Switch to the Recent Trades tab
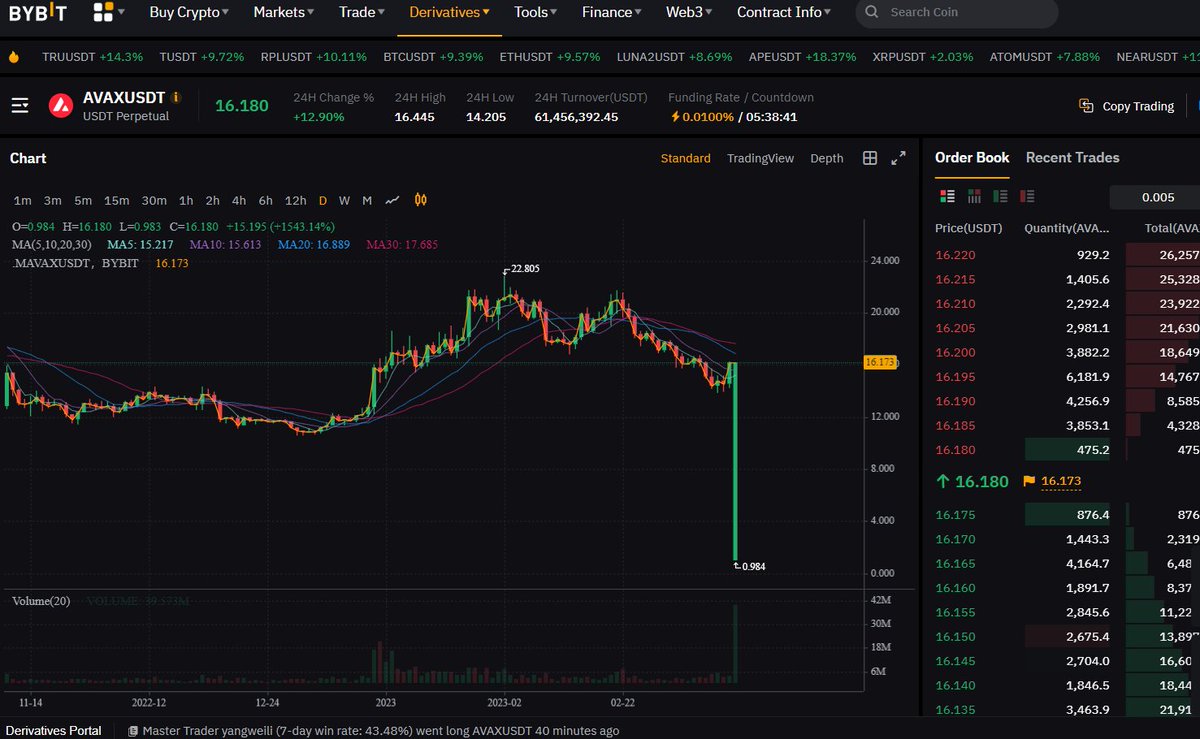Image resolution: width=1200 pixels, height=739 pixels. pos(1072,158)
